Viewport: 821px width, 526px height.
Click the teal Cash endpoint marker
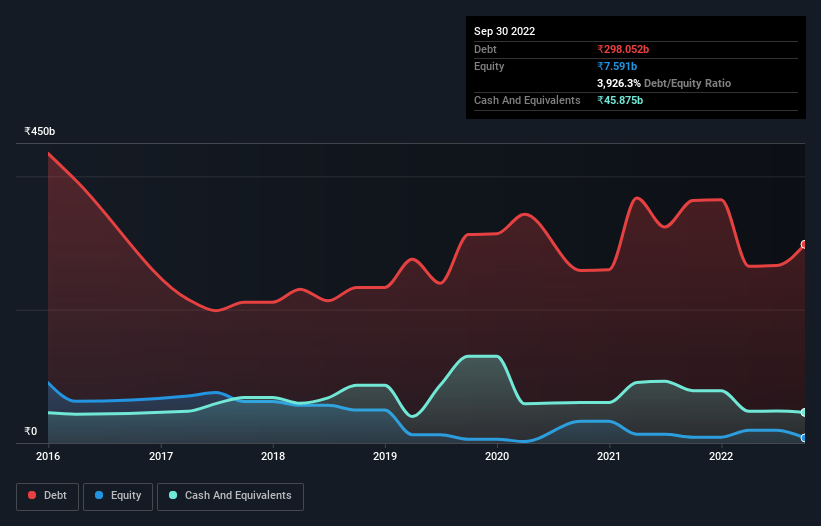coord(805,412)
